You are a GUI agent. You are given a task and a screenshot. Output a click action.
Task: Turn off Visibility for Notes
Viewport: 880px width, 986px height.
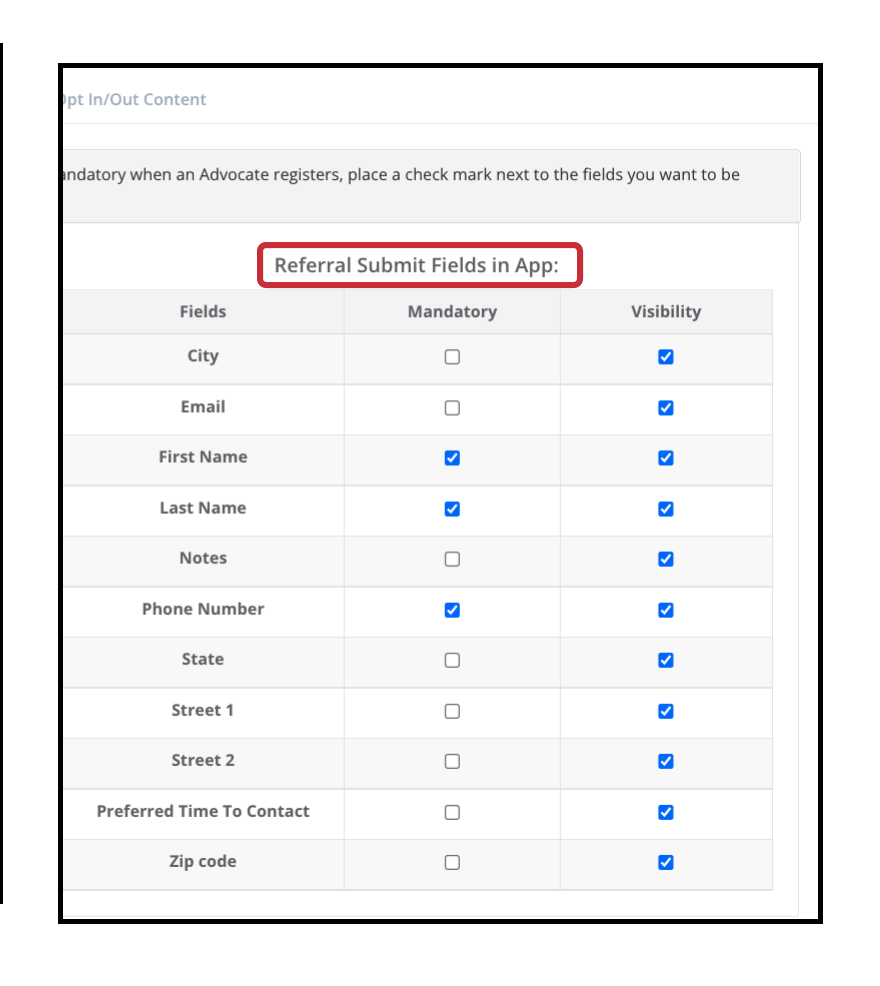666,559
